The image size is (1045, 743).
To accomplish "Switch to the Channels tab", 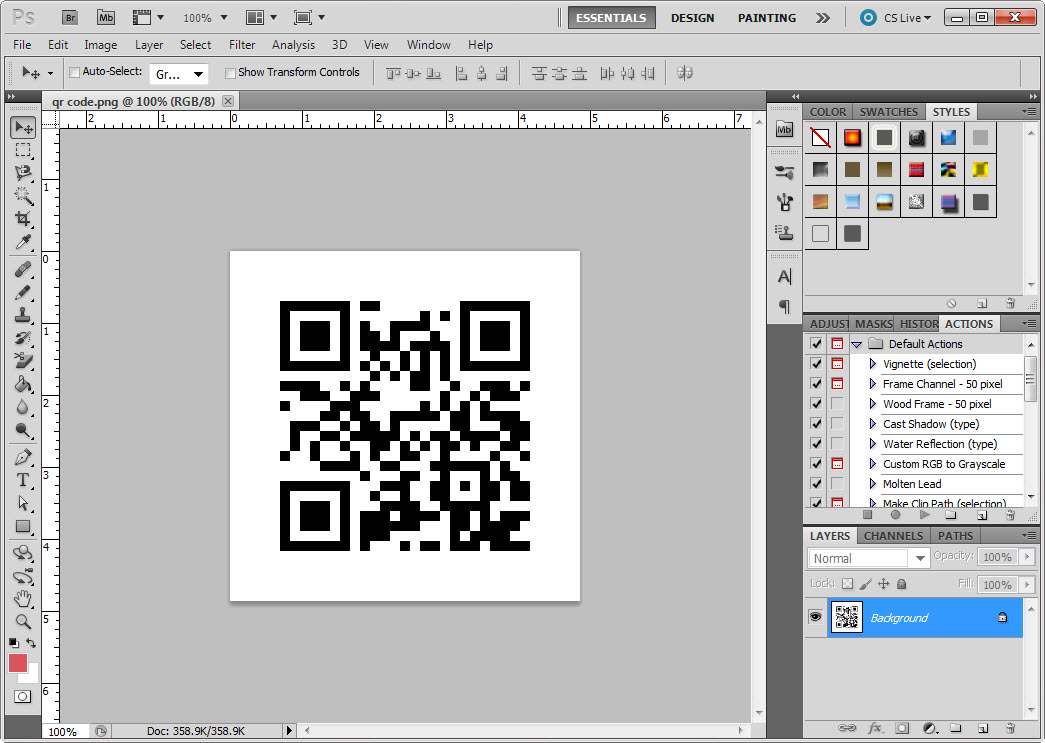I will tap(893, 535).
